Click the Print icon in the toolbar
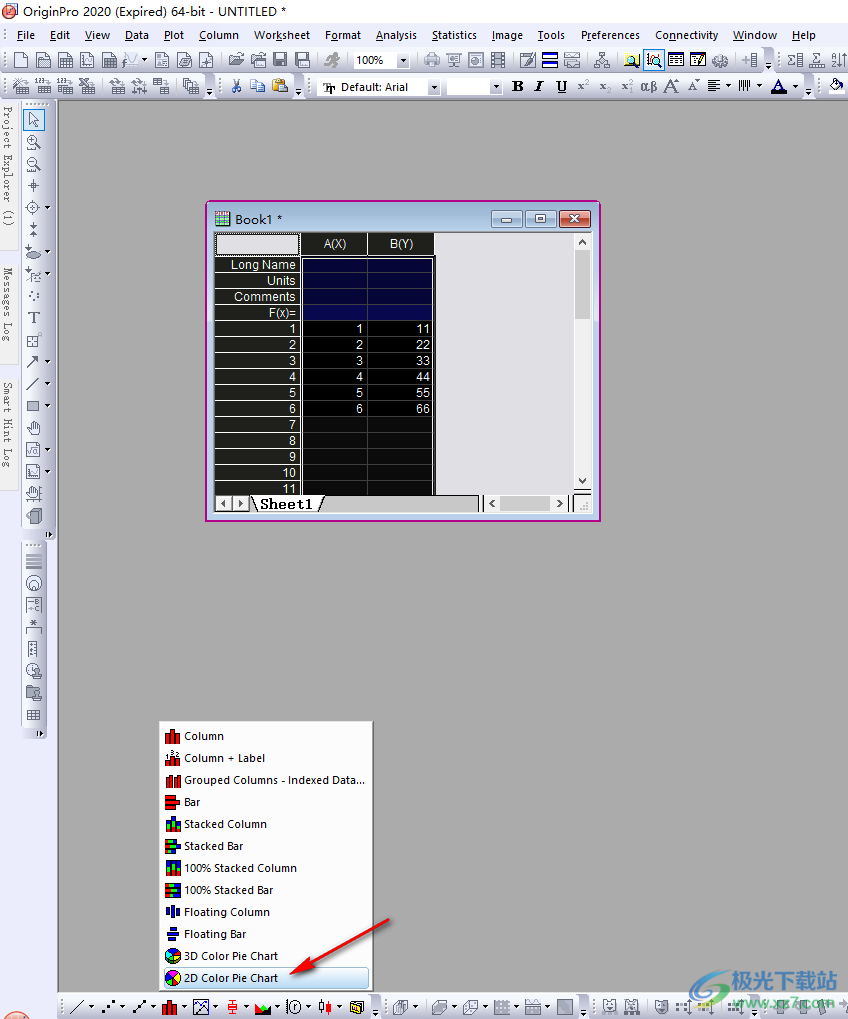The width and height of the screenshot is (848, 1019). [x=431, y=60]
